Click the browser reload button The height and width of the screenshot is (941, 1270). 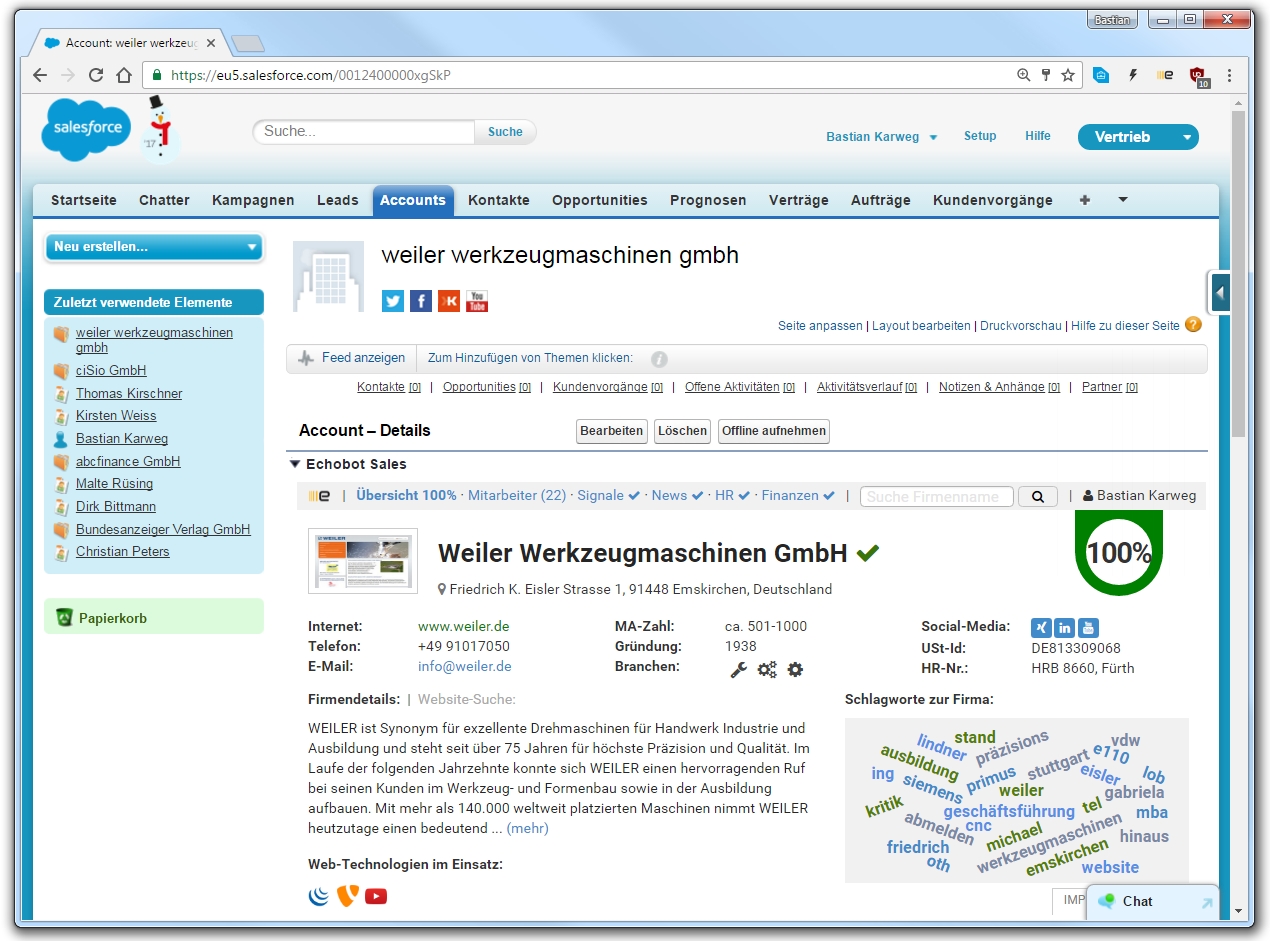point(96,75)
